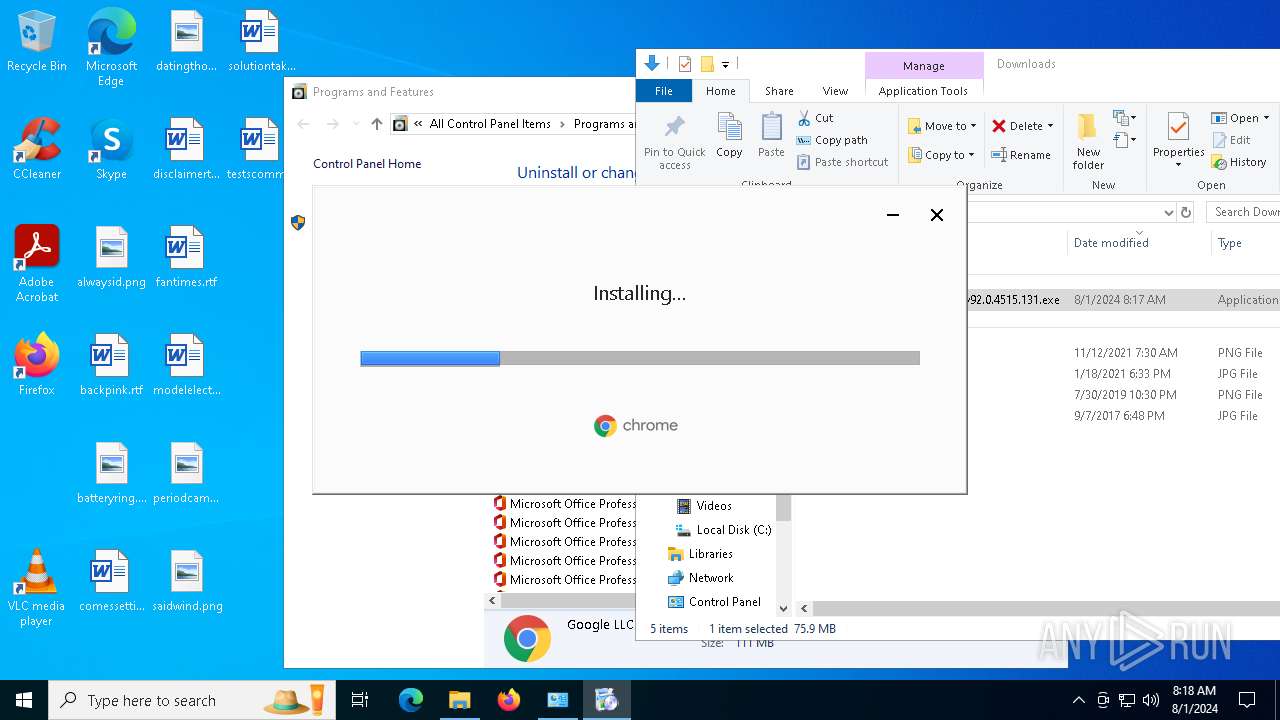The width and height of the screenshot is (1280, 720).
Task: Click Refresh beside the Explorer address bar
Action: (x=1186, y=212)
